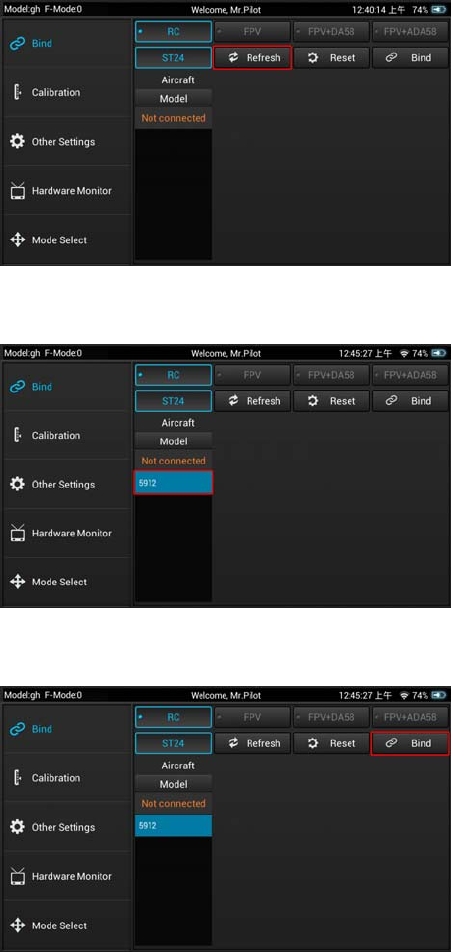
Task: Click the chain-link Bind icon in bottom screenshot sidebar
Action: tap(18, 729)
